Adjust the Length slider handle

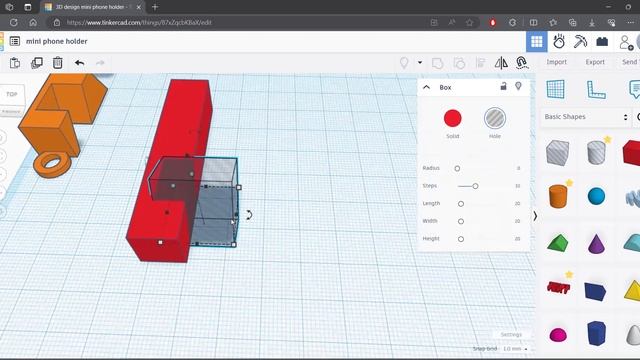[461, 204]
